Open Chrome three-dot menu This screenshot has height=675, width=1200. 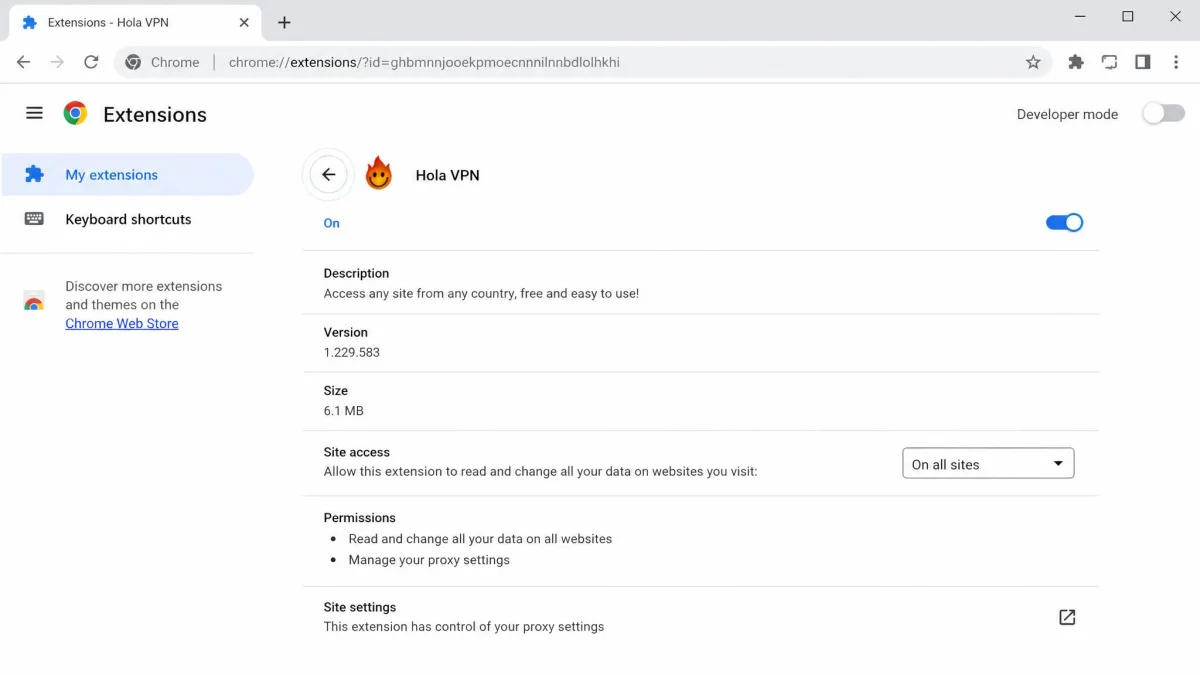[x=1177, y=62]
